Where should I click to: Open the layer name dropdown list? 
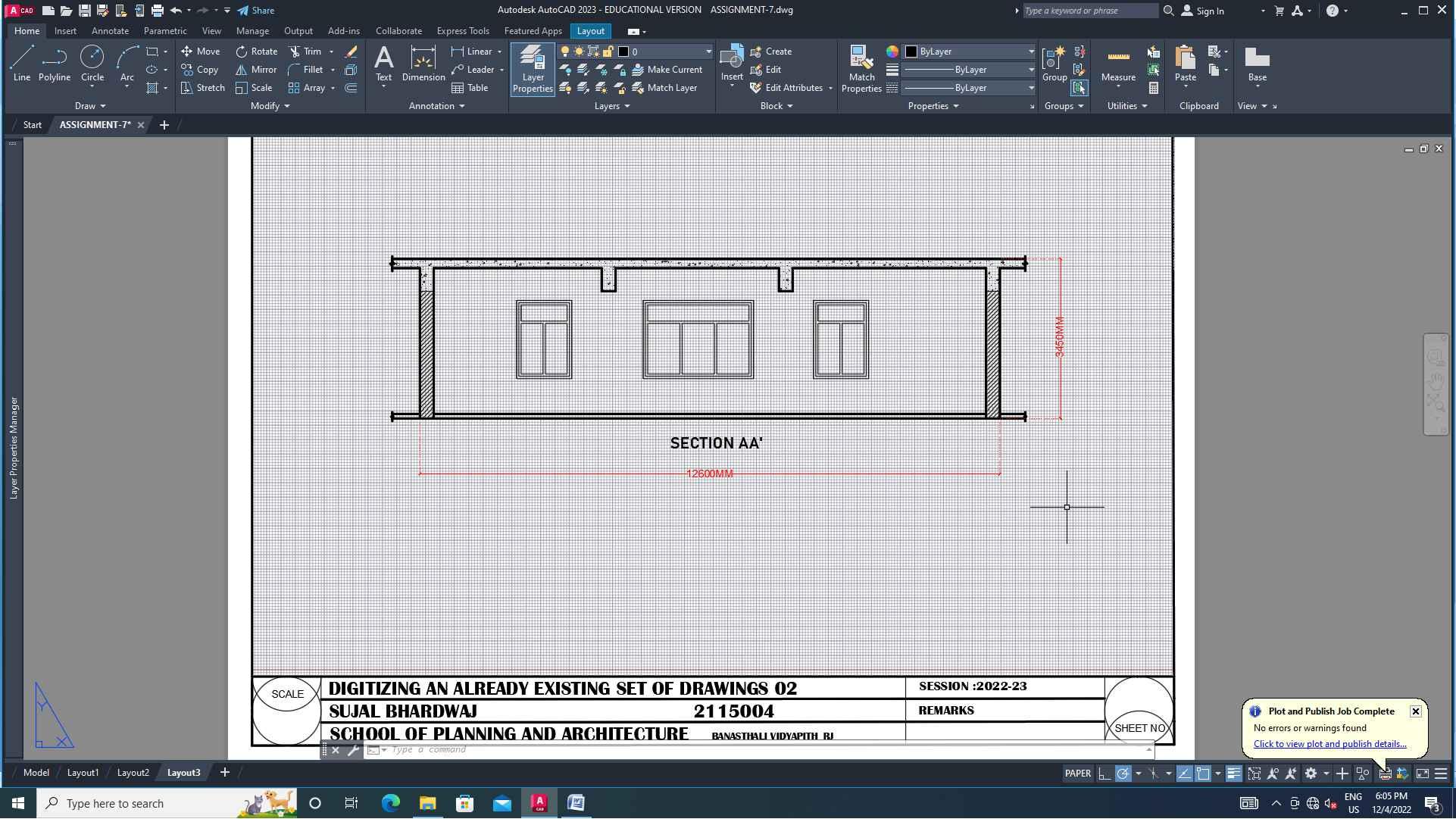click(x=708, y=52)
